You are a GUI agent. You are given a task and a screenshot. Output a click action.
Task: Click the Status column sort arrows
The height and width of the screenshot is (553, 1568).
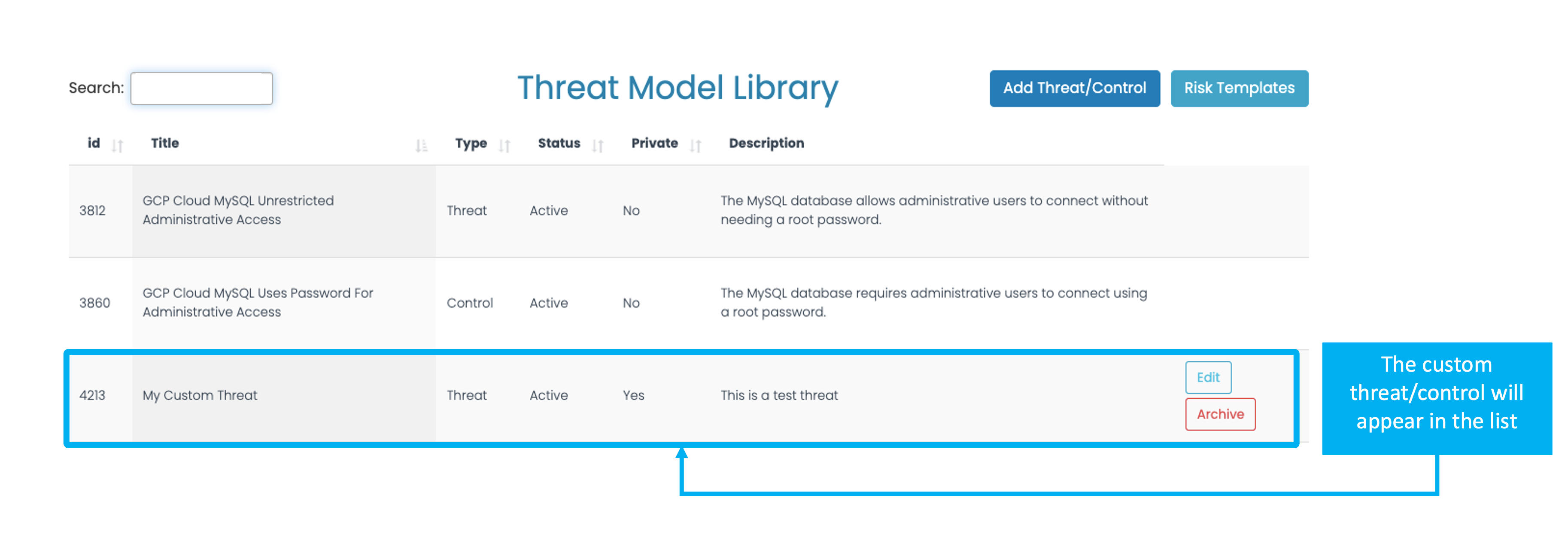(x=598, y=145)
